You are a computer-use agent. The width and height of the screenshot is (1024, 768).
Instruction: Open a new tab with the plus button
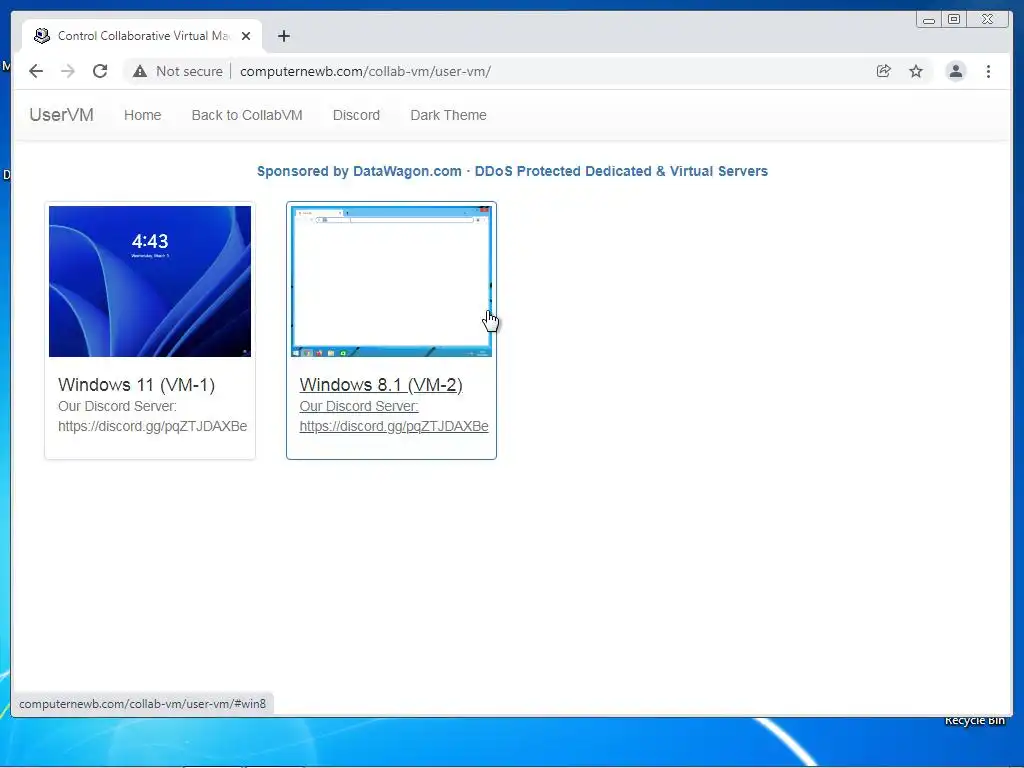coord(283,36)
